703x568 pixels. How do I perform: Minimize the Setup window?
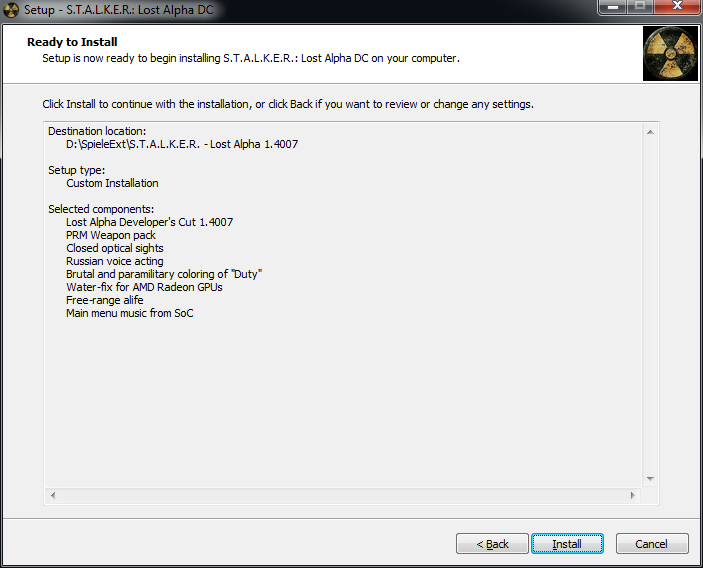611,8
